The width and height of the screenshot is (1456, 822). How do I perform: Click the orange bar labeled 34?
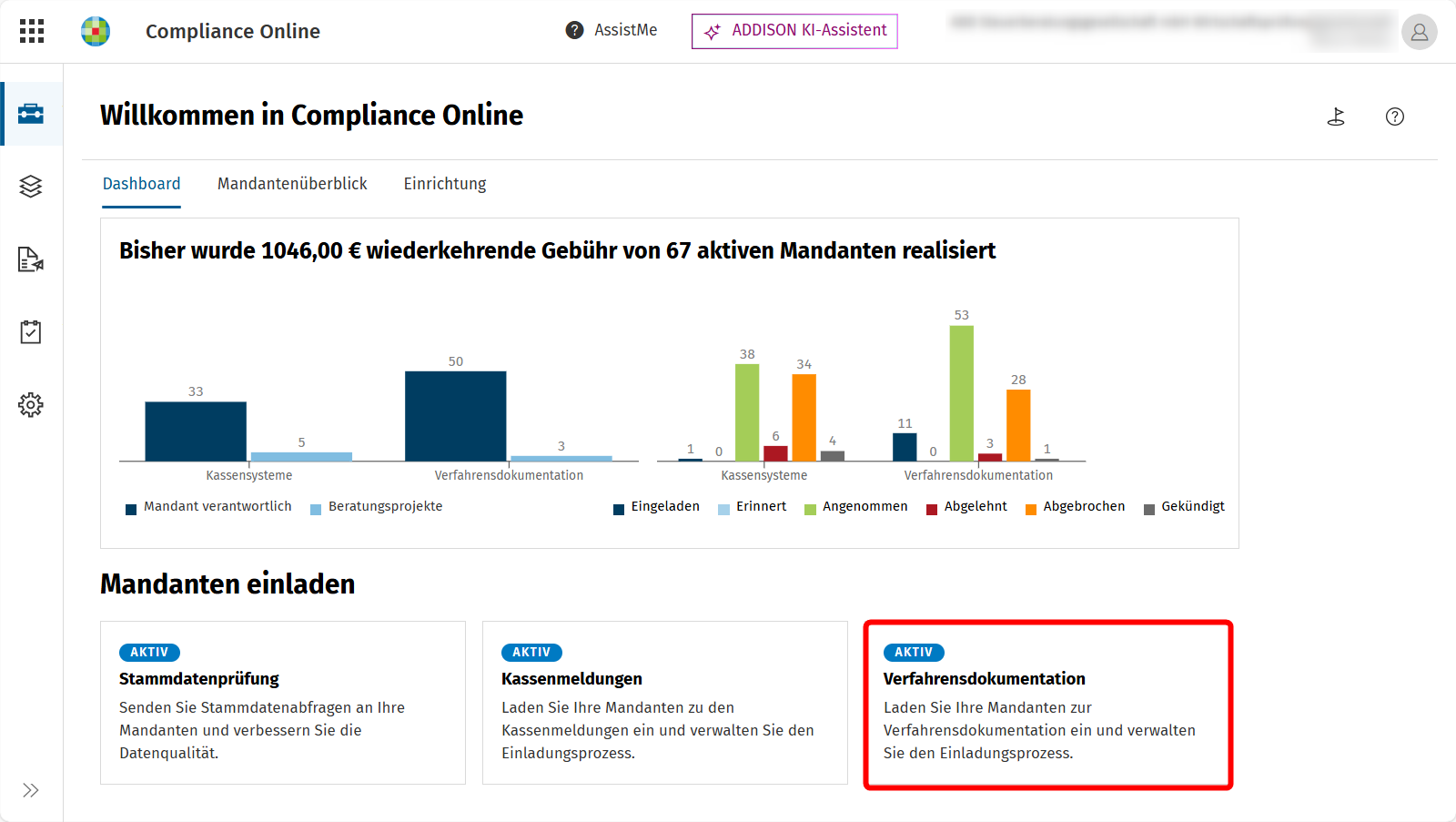click(x=804, y=418)
